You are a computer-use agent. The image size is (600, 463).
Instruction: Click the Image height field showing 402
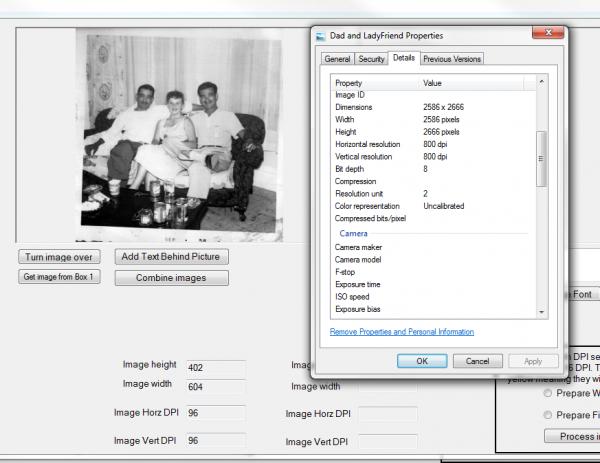click(x=216, y=368)
